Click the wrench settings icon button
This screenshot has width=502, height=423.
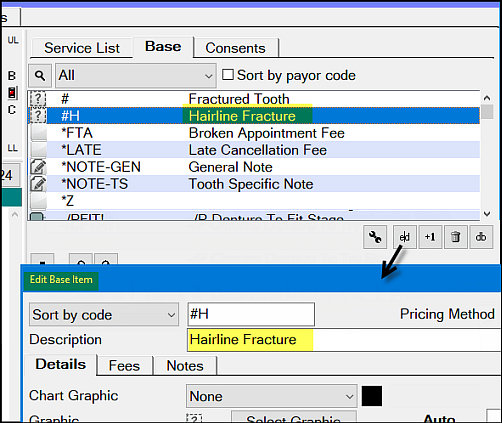click(375, 237)
